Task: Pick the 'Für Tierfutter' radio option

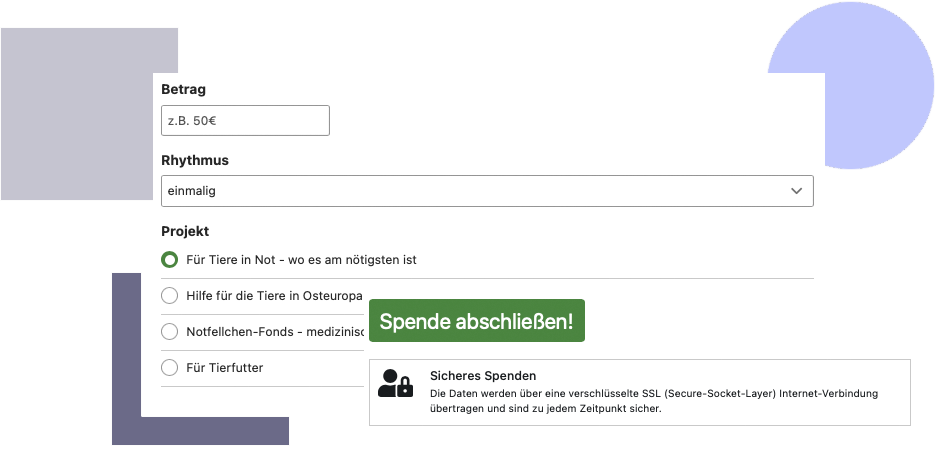Action: click(x=170, y=368)
